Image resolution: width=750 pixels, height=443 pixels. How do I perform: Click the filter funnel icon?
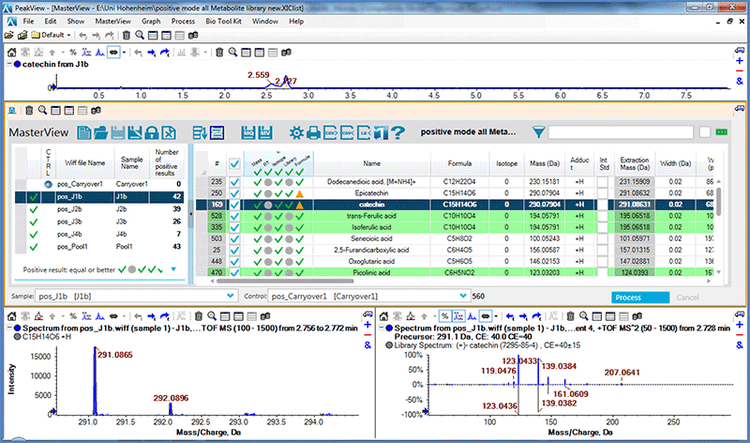point(539,132)
